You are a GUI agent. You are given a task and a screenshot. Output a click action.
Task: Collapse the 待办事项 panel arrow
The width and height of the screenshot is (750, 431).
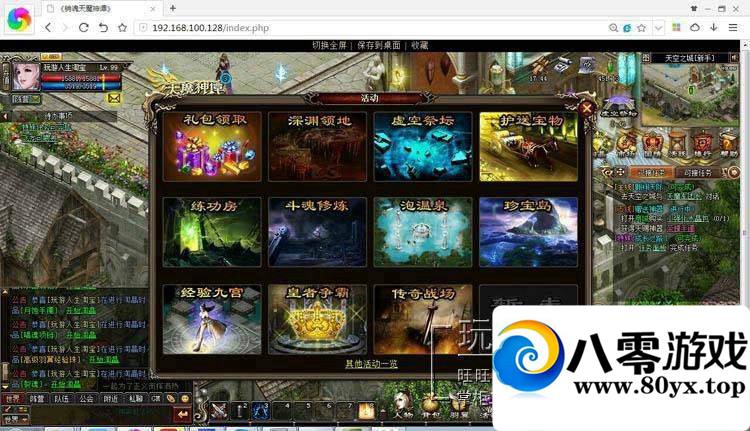pyautogui.click(x=5, y=116)
